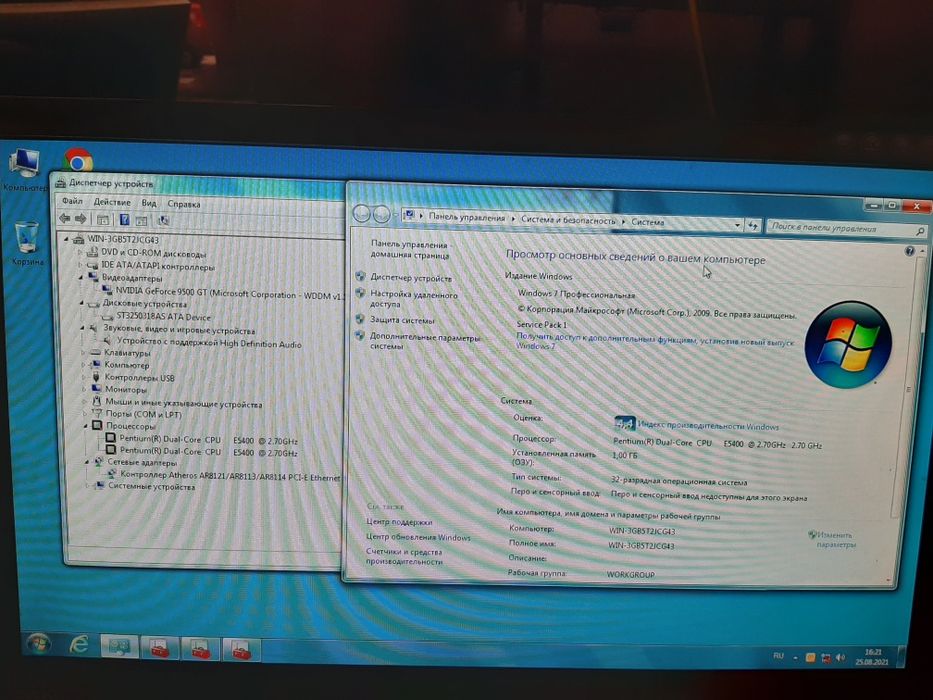Click the refresh button beside address bar
The image size is (933, 700).
(x=753, y=225)
